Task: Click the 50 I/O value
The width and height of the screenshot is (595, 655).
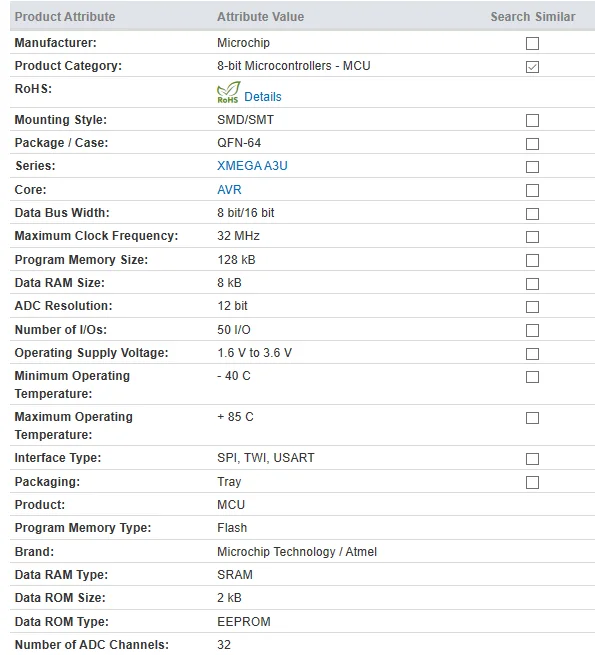Action: [x=234, y=330]
